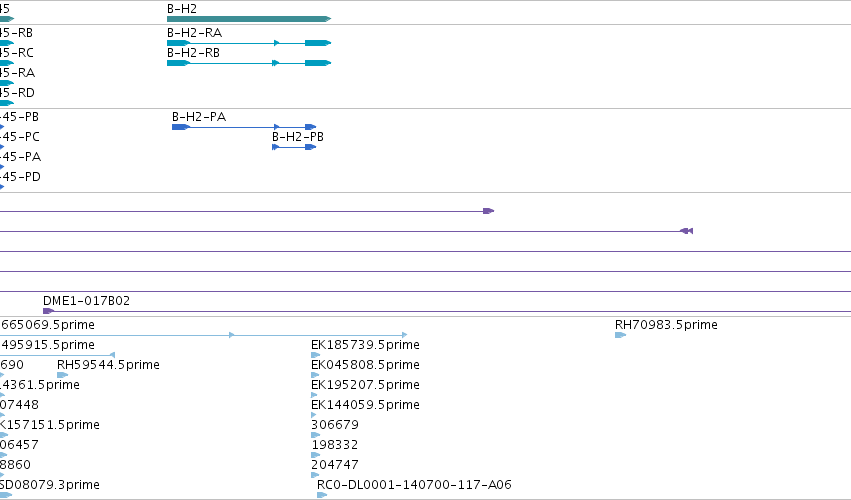The image size is (851, 500).
Task: Select the B-H2-RA transcript glyph
Action: coord(249,43)
